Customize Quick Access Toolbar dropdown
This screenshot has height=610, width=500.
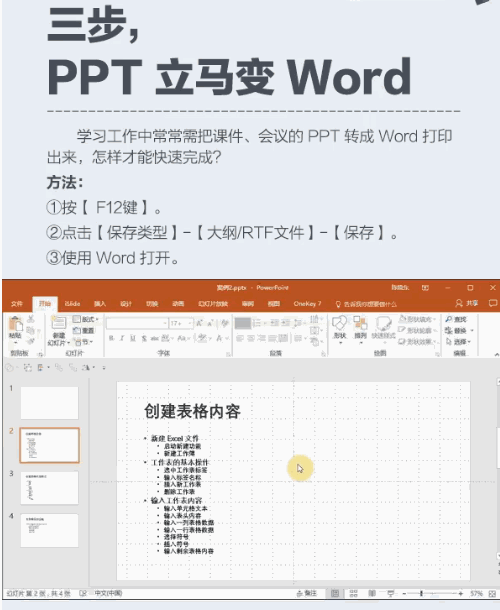pos(104,368)
